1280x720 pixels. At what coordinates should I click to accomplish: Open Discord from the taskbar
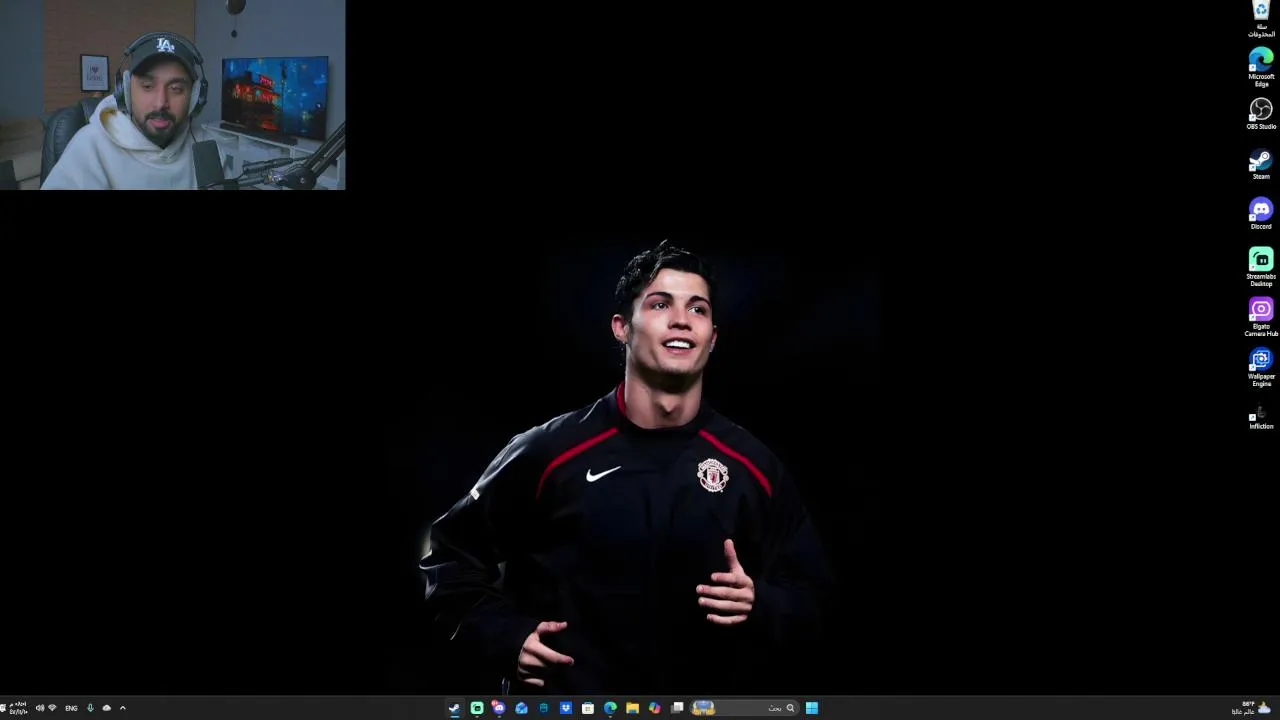tap(498, 708)
